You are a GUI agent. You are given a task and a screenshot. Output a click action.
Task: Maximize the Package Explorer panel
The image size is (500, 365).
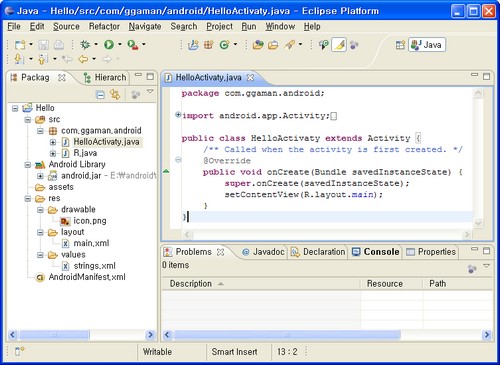(150, 77)
